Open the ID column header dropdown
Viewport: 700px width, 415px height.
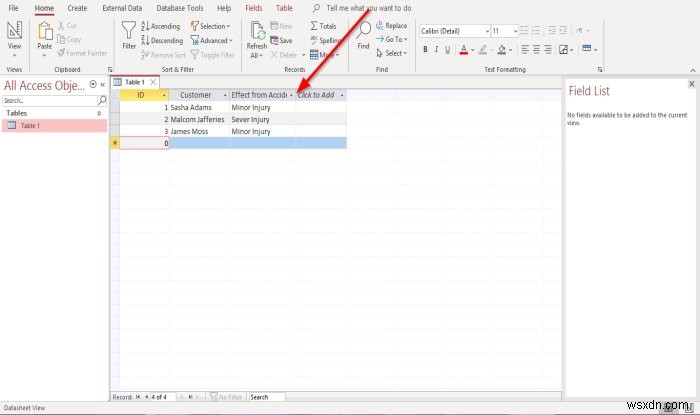click(x=164, y=95)
